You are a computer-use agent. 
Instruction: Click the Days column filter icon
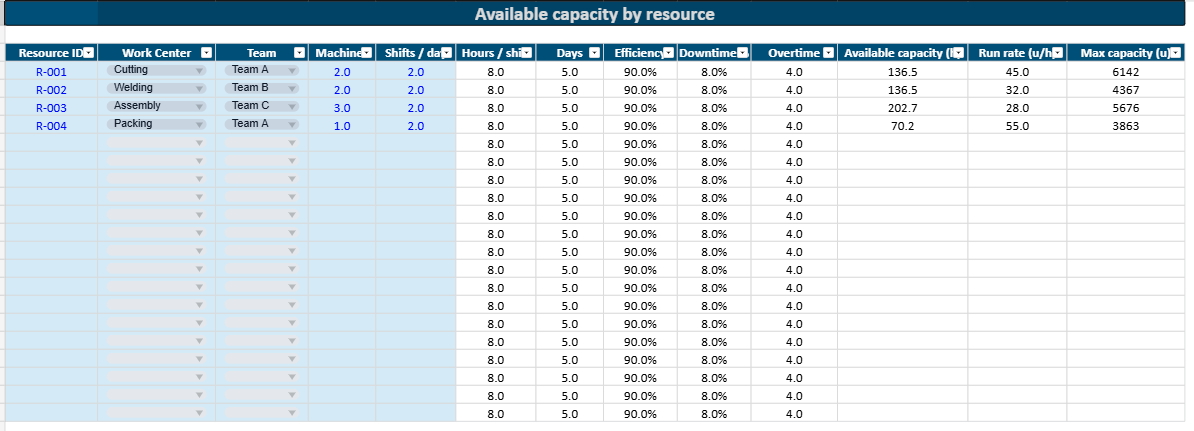pyautogui.click(x=595, y=53)
